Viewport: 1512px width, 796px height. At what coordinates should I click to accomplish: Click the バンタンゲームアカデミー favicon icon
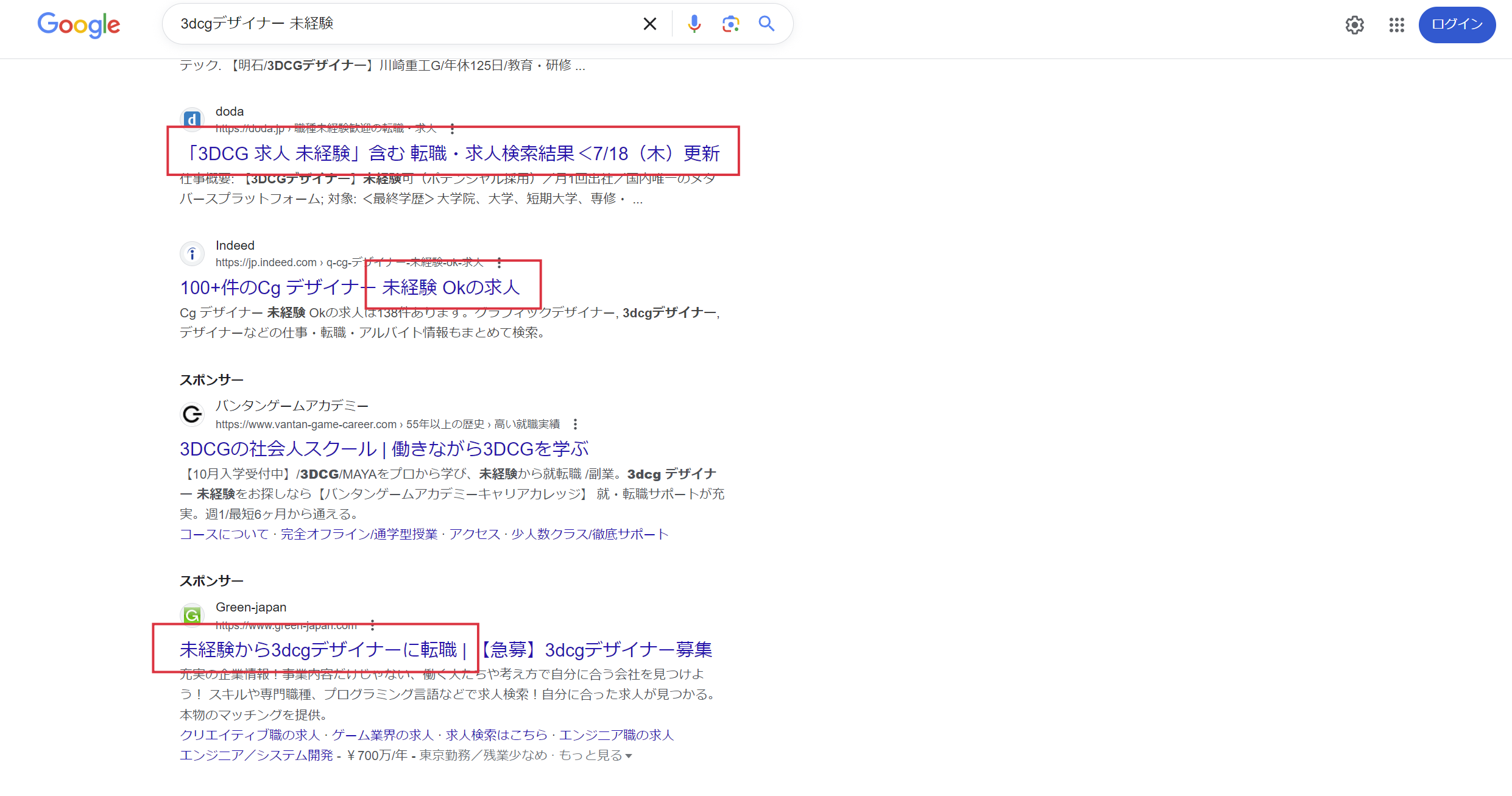point(192,414)
